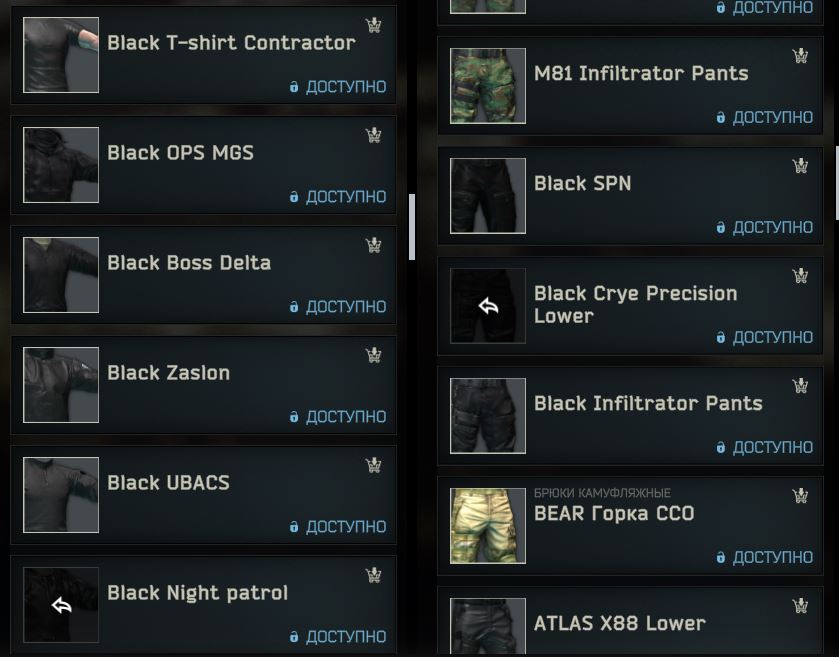The width and height of the screenshot is (839, 657).
Task: Click the cart icon on M81 Infiltrator Pants
Action: [800, 56]
